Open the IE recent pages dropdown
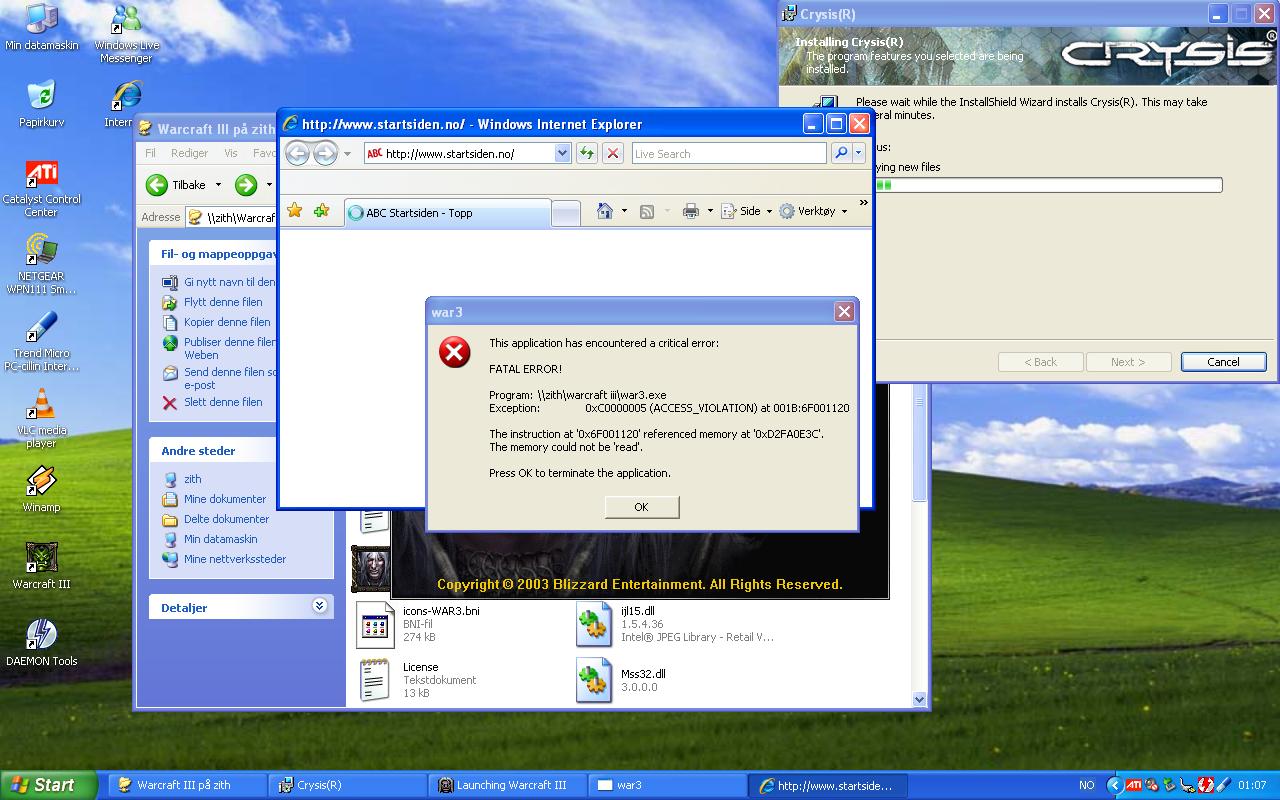This screenshot has width=1280, height=800. click(347, 154)
